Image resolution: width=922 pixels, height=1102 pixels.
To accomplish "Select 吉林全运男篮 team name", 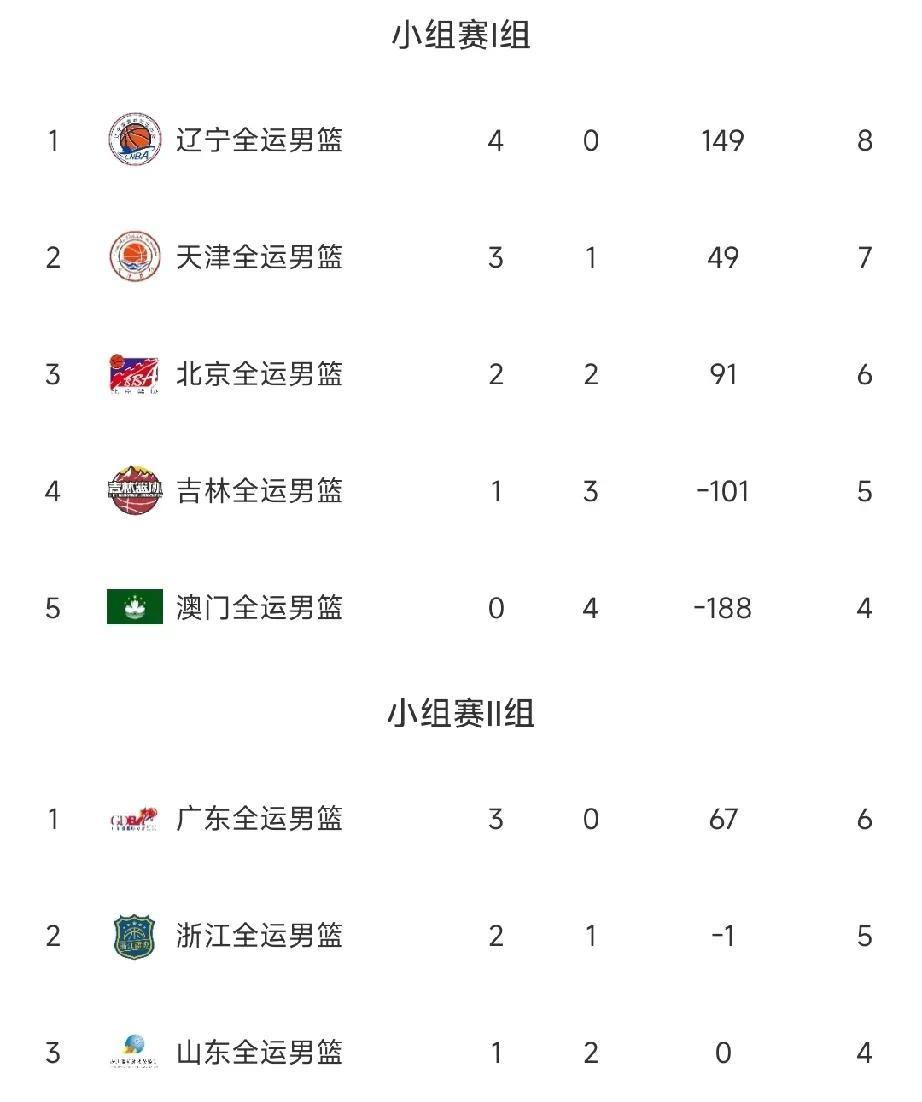I will pyautogui.click(x=260, y=491).
